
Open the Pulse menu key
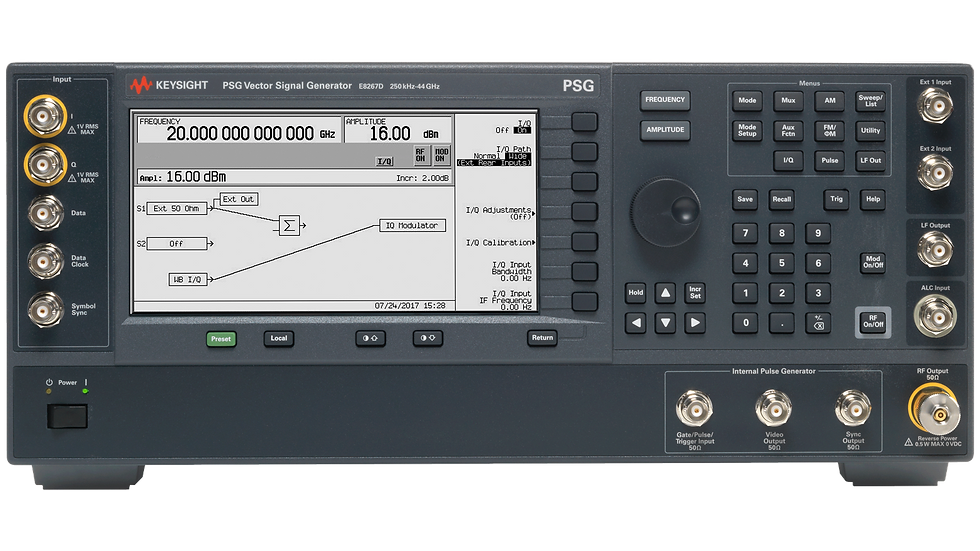830,161
